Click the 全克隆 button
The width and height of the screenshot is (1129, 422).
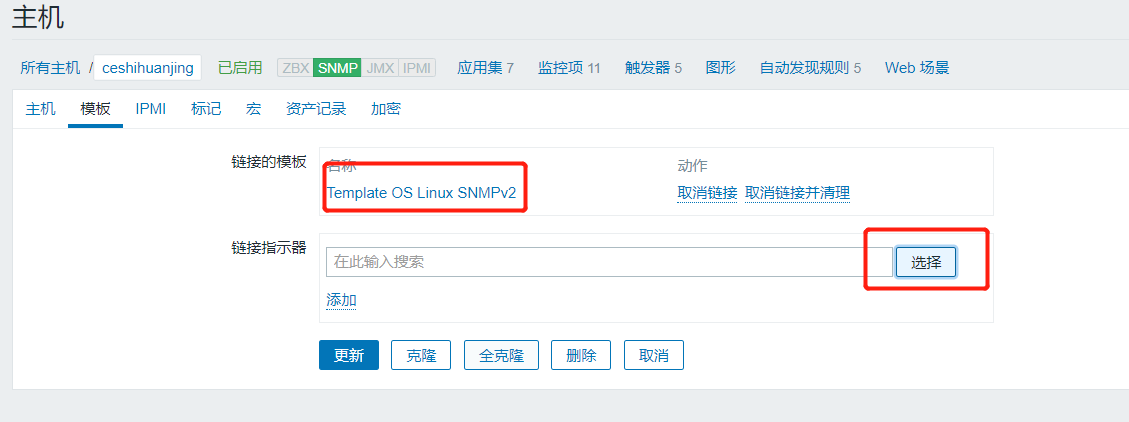(x=502, y=355)
